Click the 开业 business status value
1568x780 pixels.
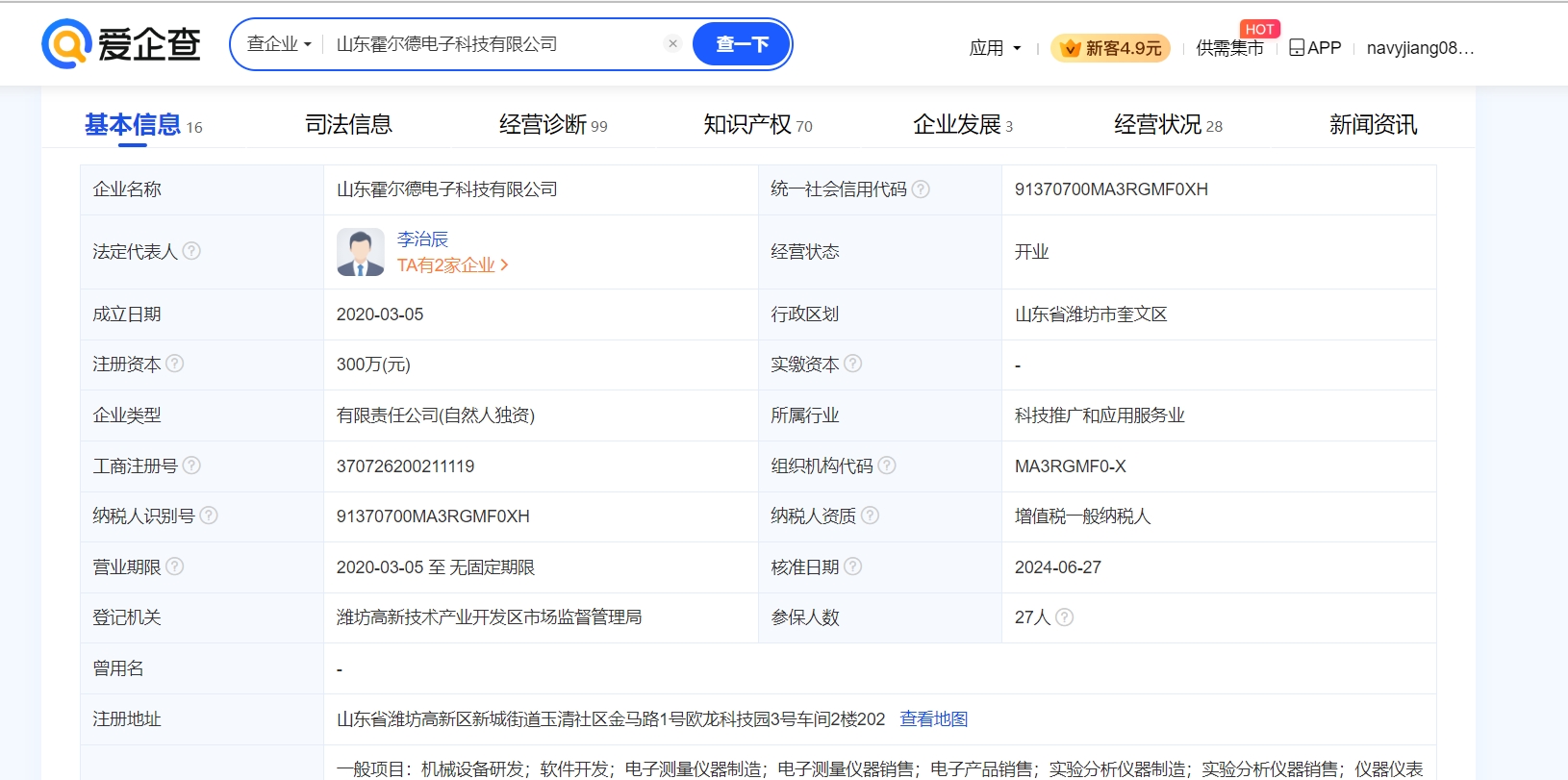pyautogui.click(x=1031, y=252)
